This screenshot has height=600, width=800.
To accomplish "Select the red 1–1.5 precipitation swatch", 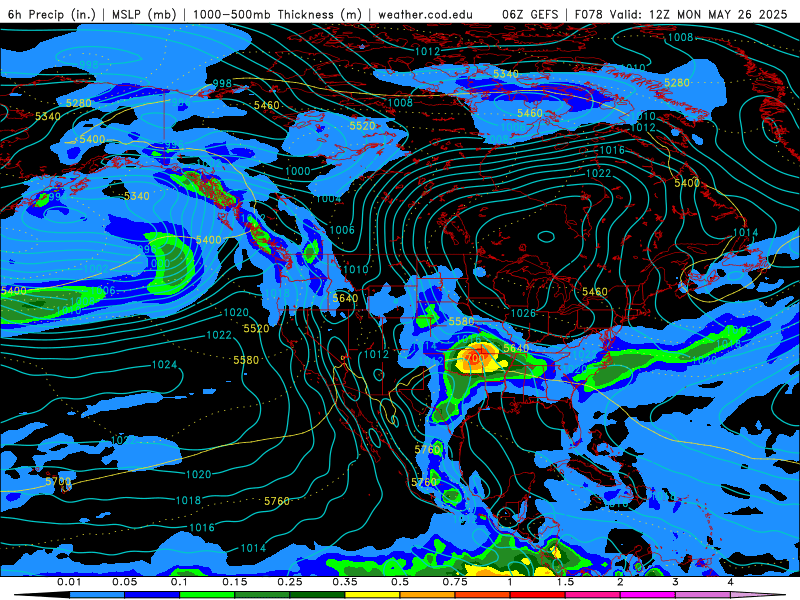I will (x=538, y=595).
